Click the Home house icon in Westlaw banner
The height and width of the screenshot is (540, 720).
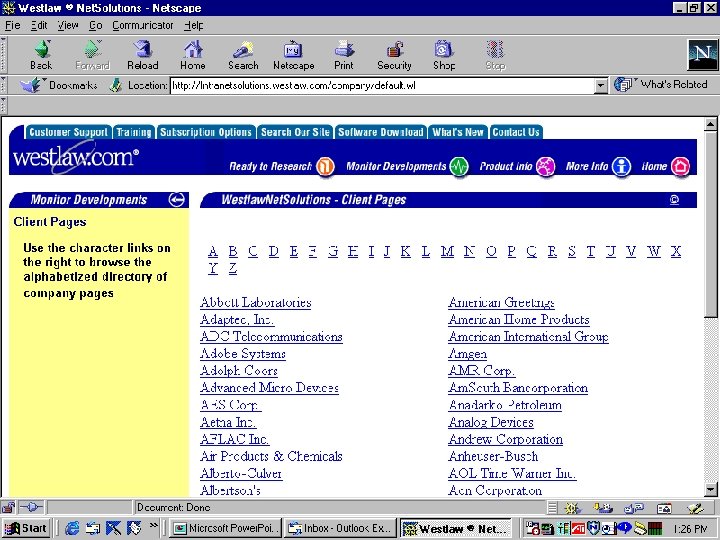(x=680, y=166)
